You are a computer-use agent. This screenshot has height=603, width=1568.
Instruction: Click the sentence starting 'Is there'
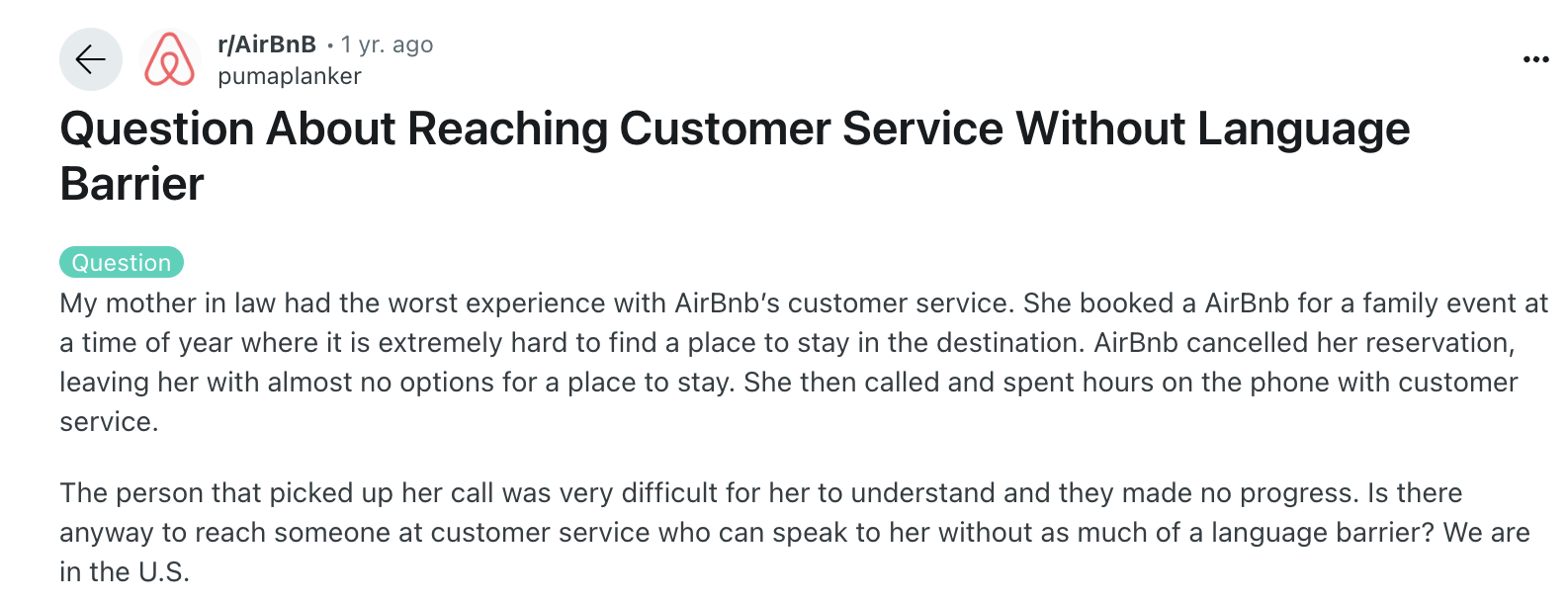click(x=1414, y=493)
